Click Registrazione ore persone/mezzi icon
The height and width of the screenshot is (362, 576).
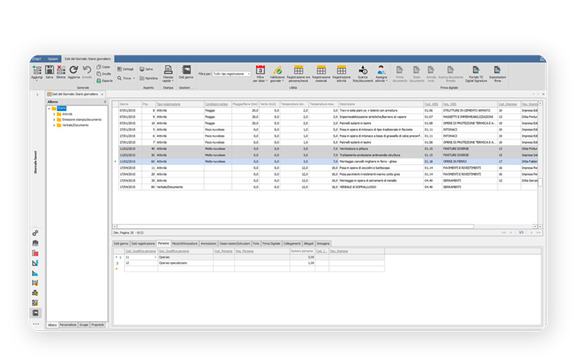(298, 70)
